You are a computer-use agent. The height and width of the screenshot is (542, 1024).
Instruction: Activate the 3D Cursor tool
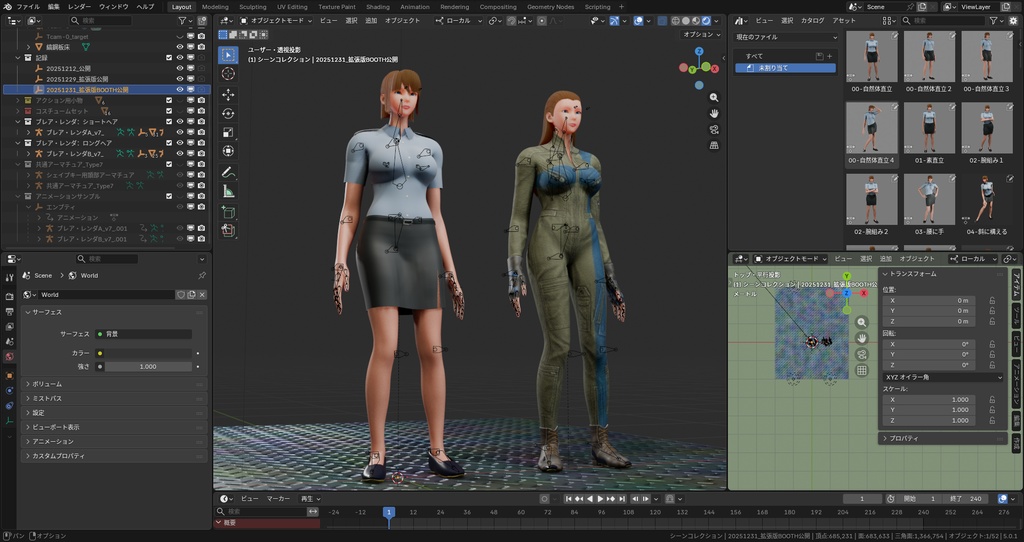[x=228, y=73]
